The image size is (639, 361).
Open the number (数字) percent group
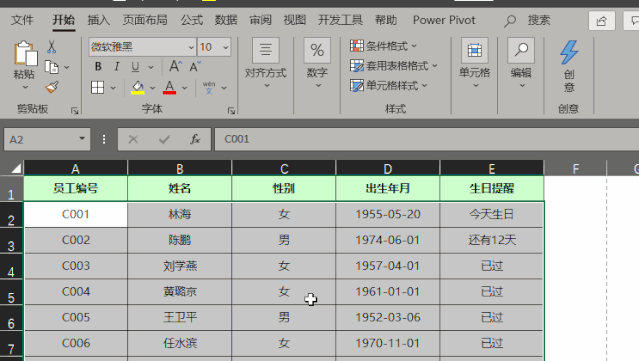(x=317, y=64)
